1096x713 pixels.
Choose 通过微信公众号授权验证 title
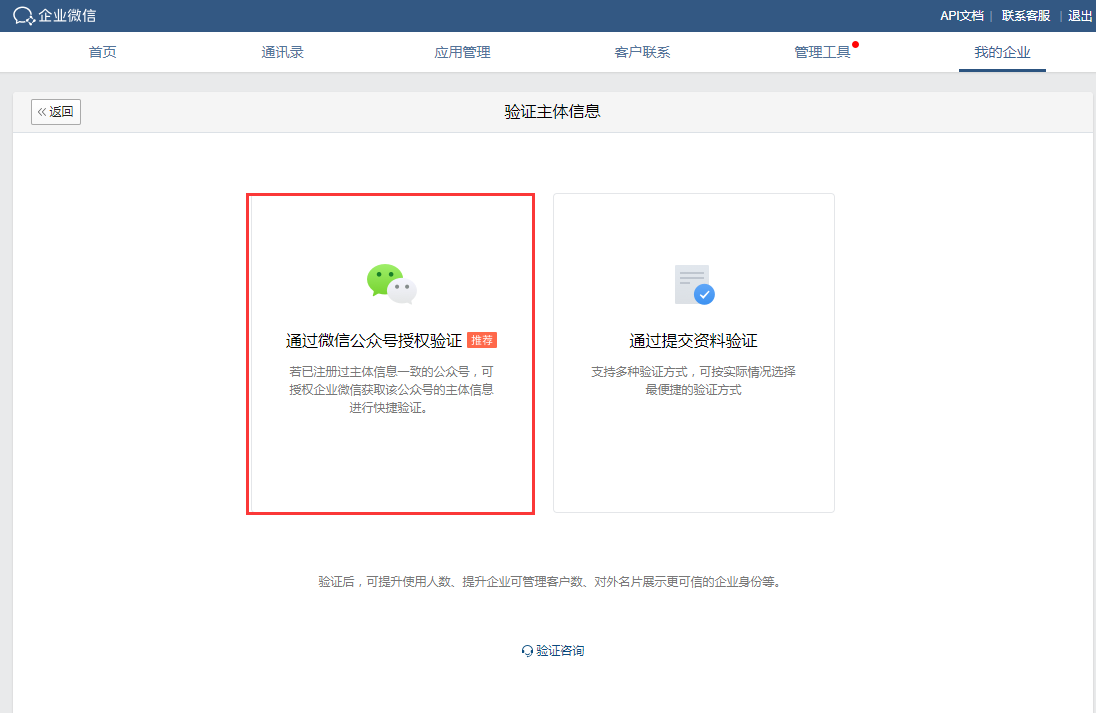click(x=374, y=341)
